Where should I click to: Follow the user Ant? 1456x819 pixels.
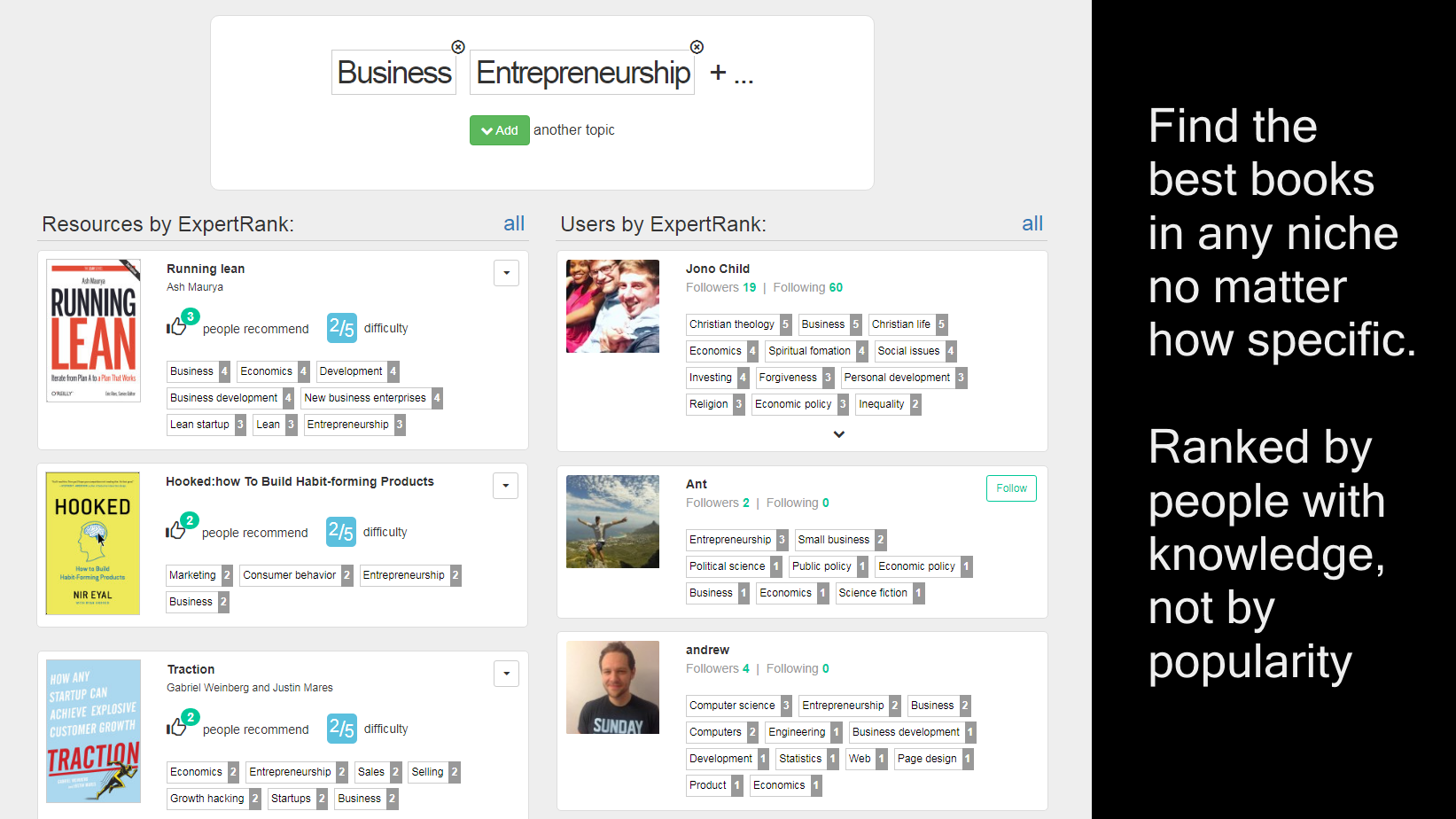[1010, 488]
